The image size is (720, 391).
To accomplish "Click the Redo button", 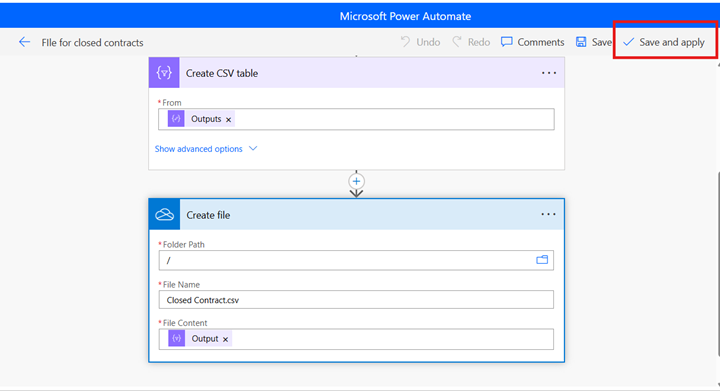I will tap(471, 42).
